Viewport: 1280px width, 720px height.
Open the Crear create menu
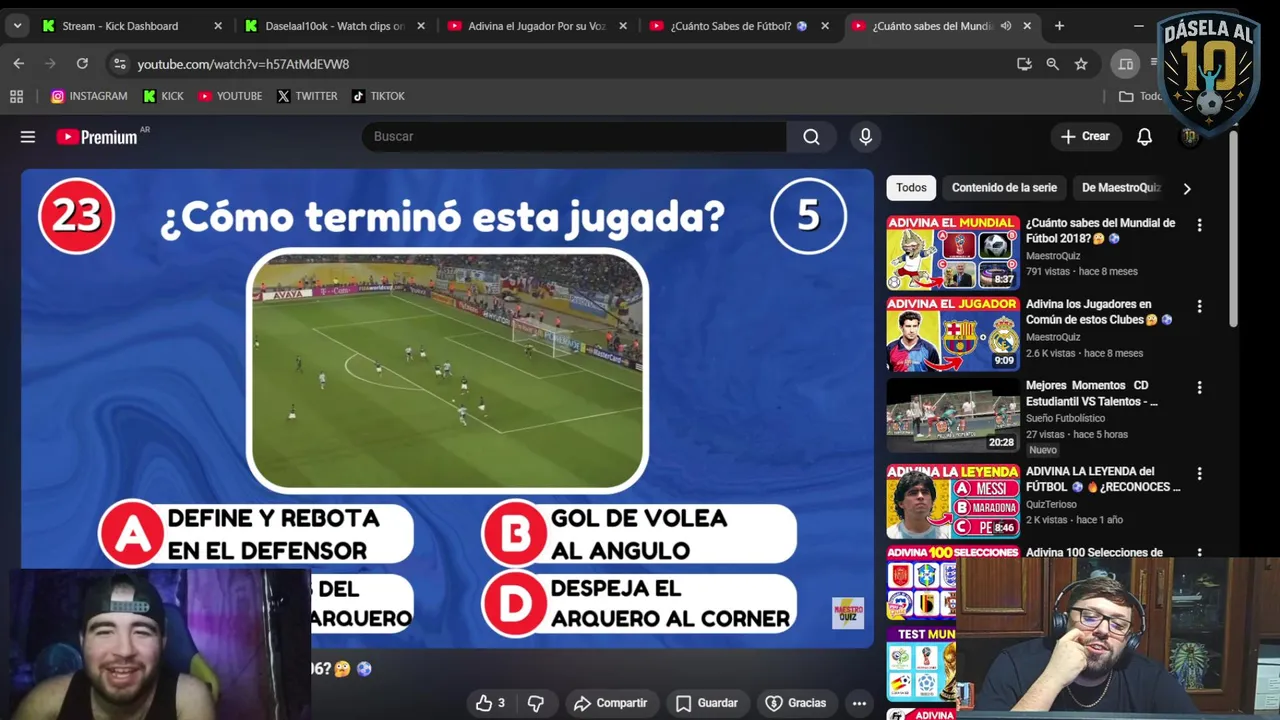[x=1085, y=136]
